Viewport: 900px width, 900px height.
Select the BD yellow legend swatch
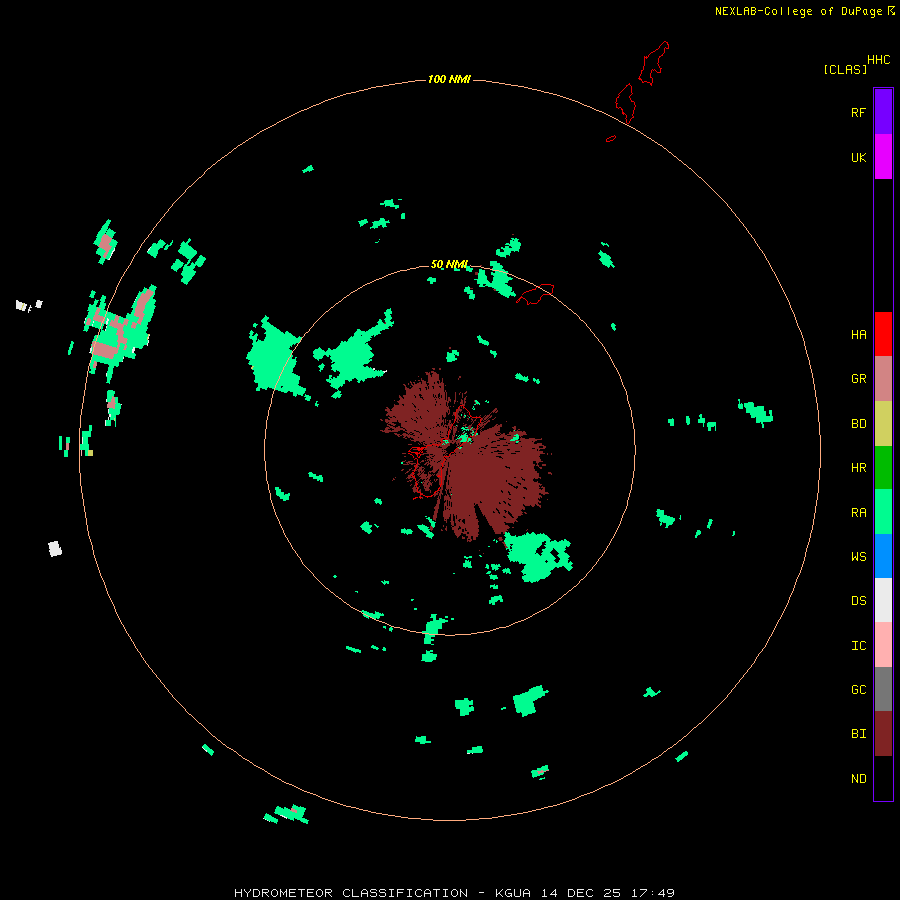pos(883,424)
